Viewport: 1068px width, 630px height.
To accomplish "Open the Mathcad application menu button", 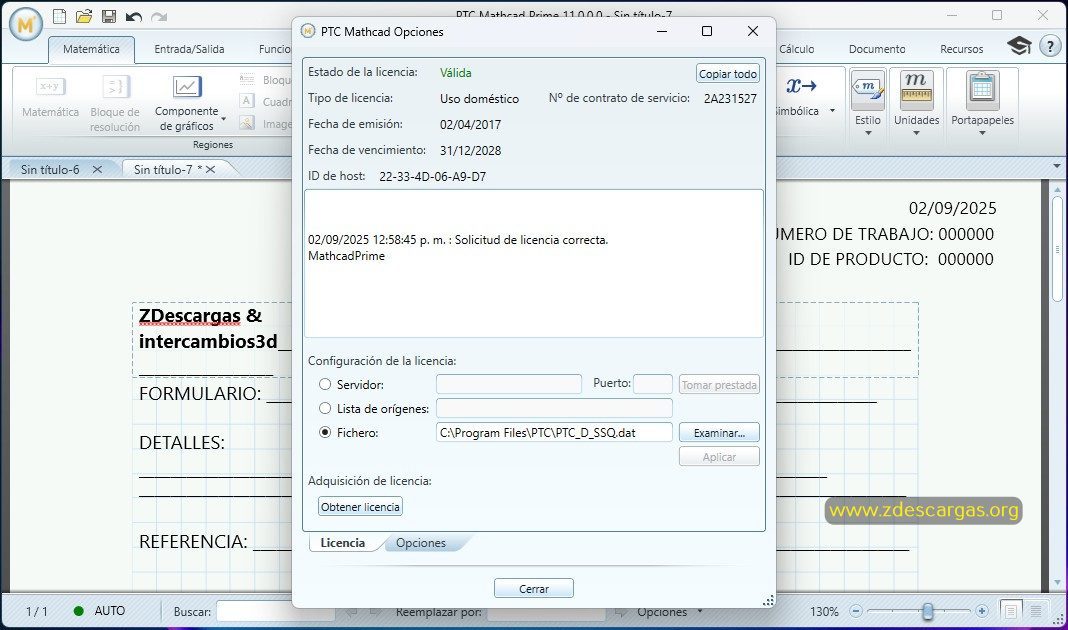I will pyautogui.click(x=26, y=24).
